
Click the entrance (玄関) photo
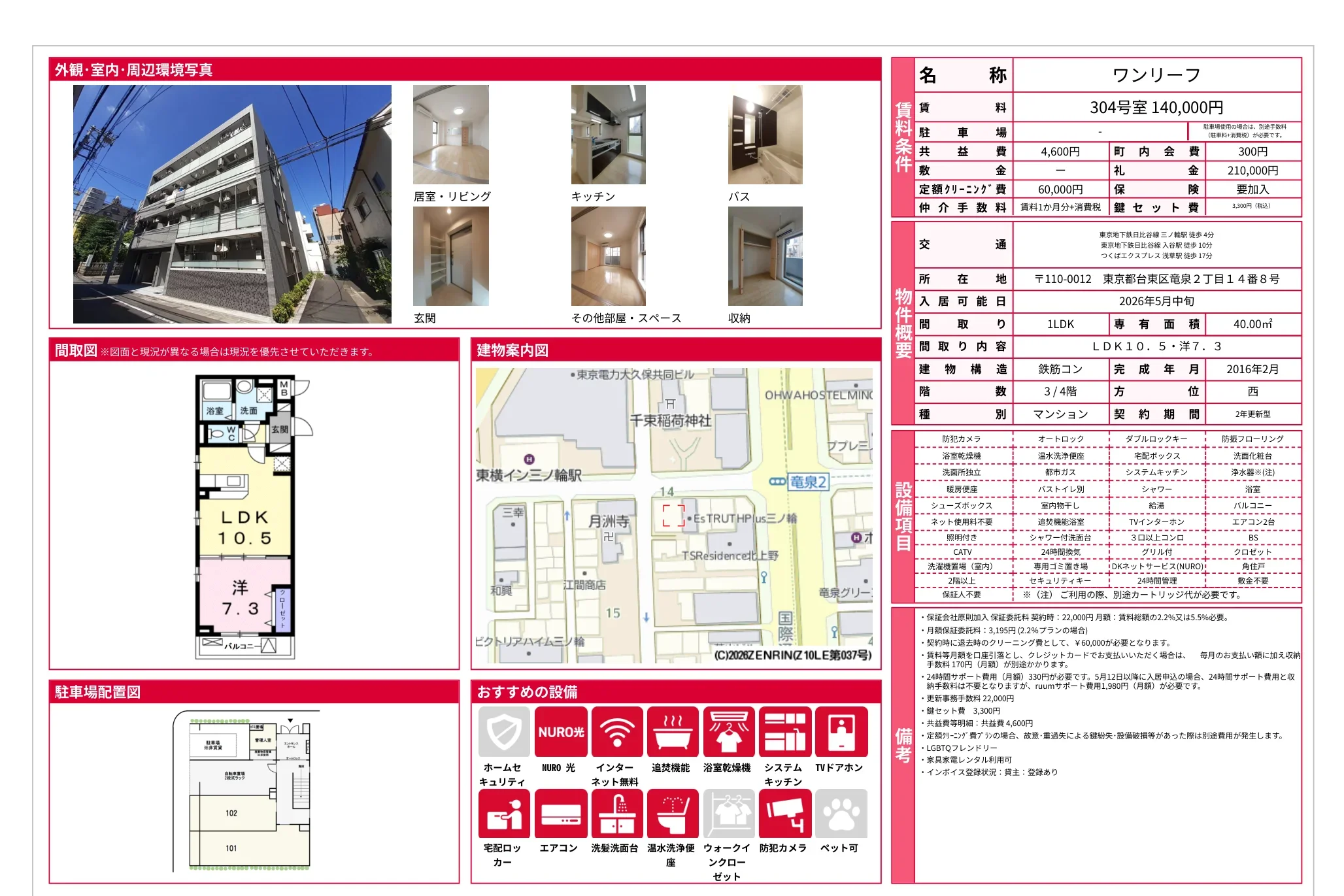click(450, 256)
